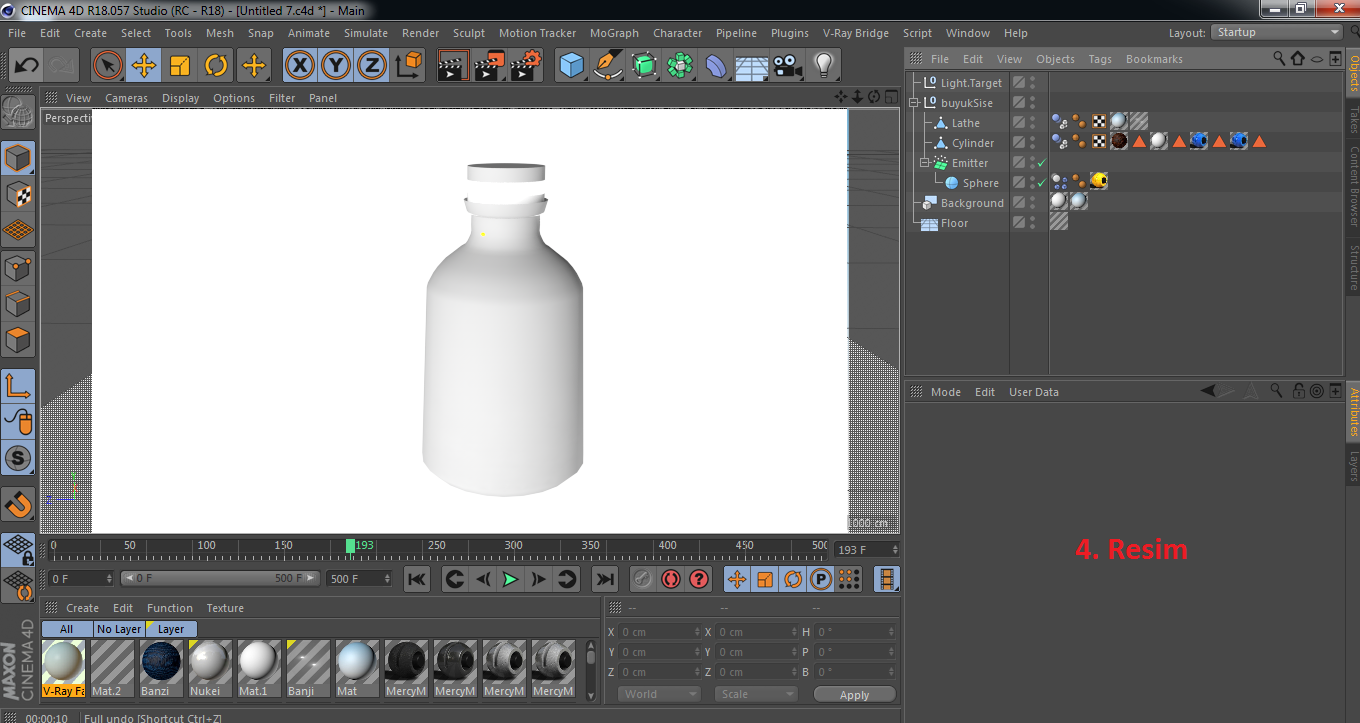Screen dimensions: 1360x723
Task: Click Render to Picture Viewer icon
Action: click(x=489, y=66)
